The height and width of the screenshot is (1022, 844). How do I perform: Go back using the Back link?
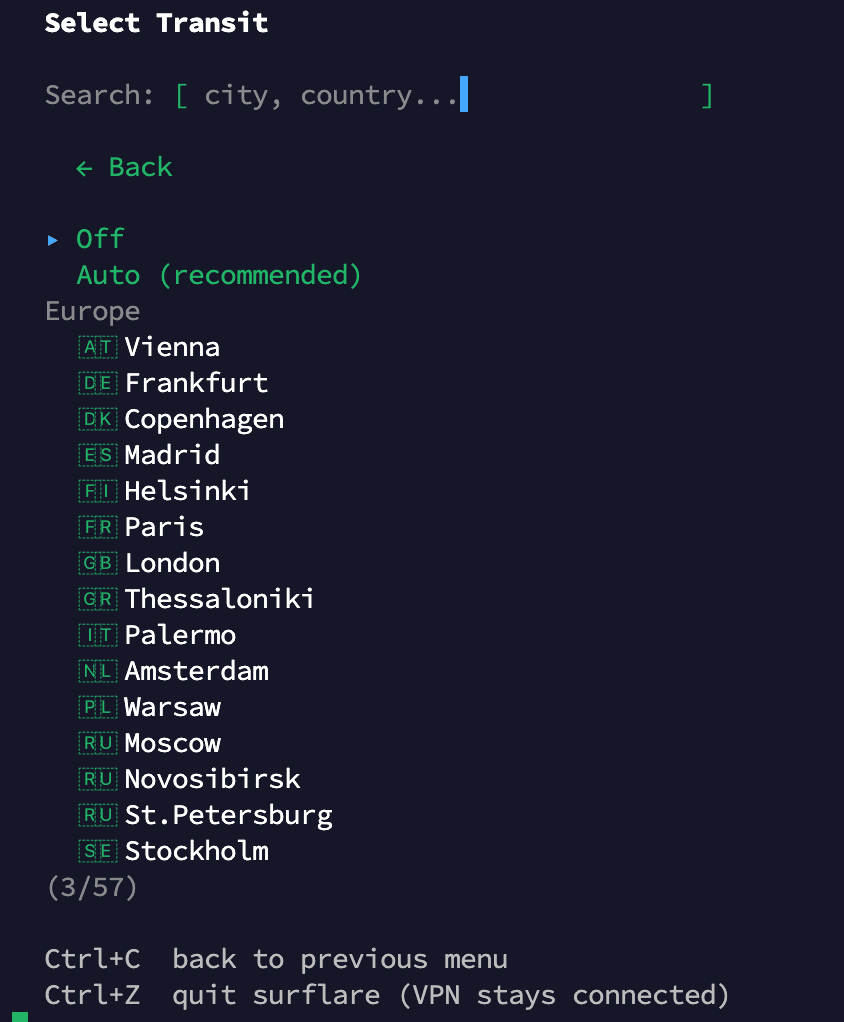125,167
